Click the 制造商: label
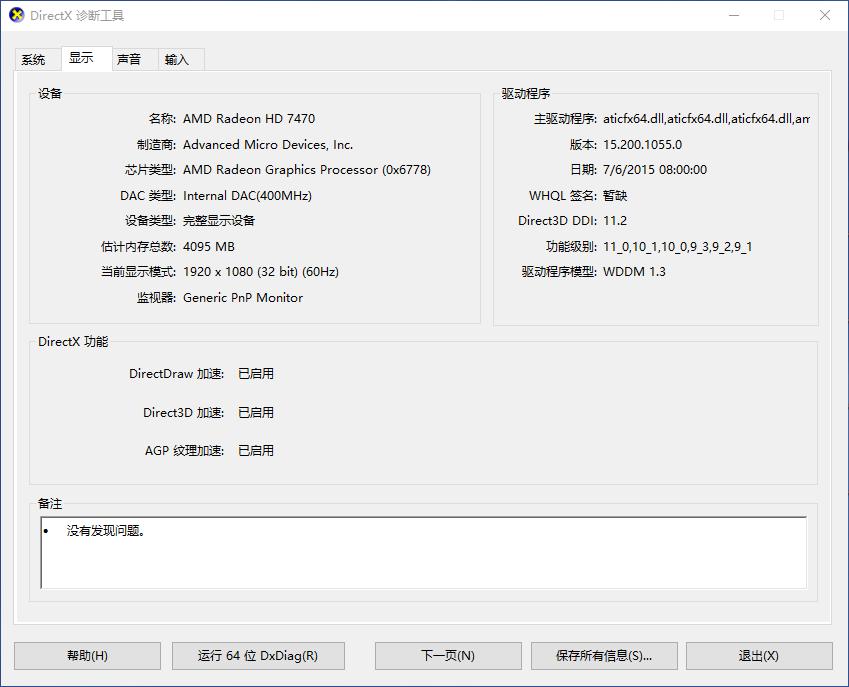The image size is (849, 687). click(x=156, y=145)
